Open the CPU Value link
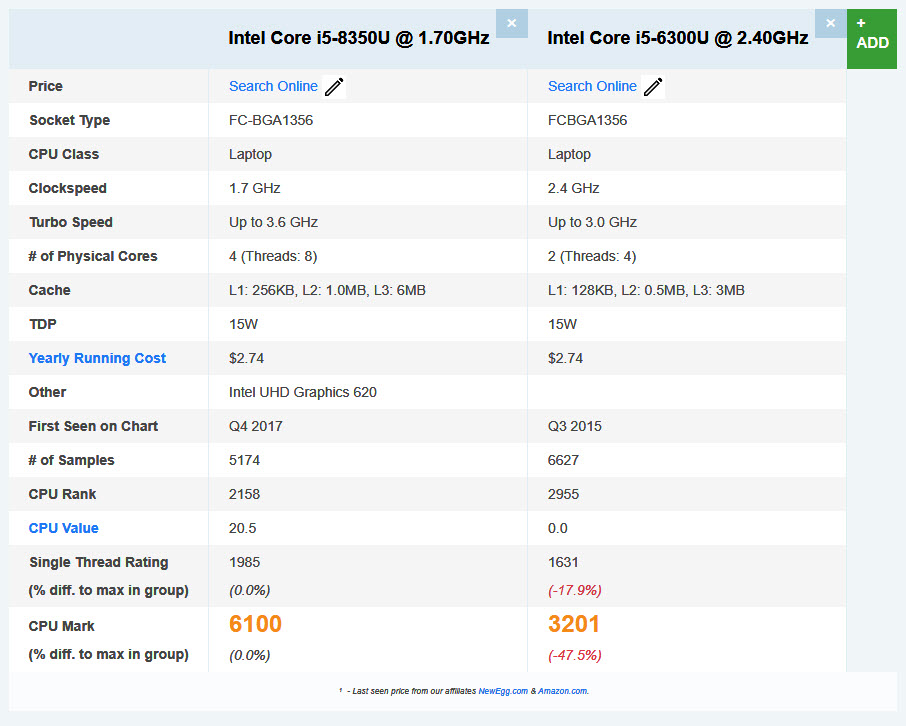 coord(63,528)
